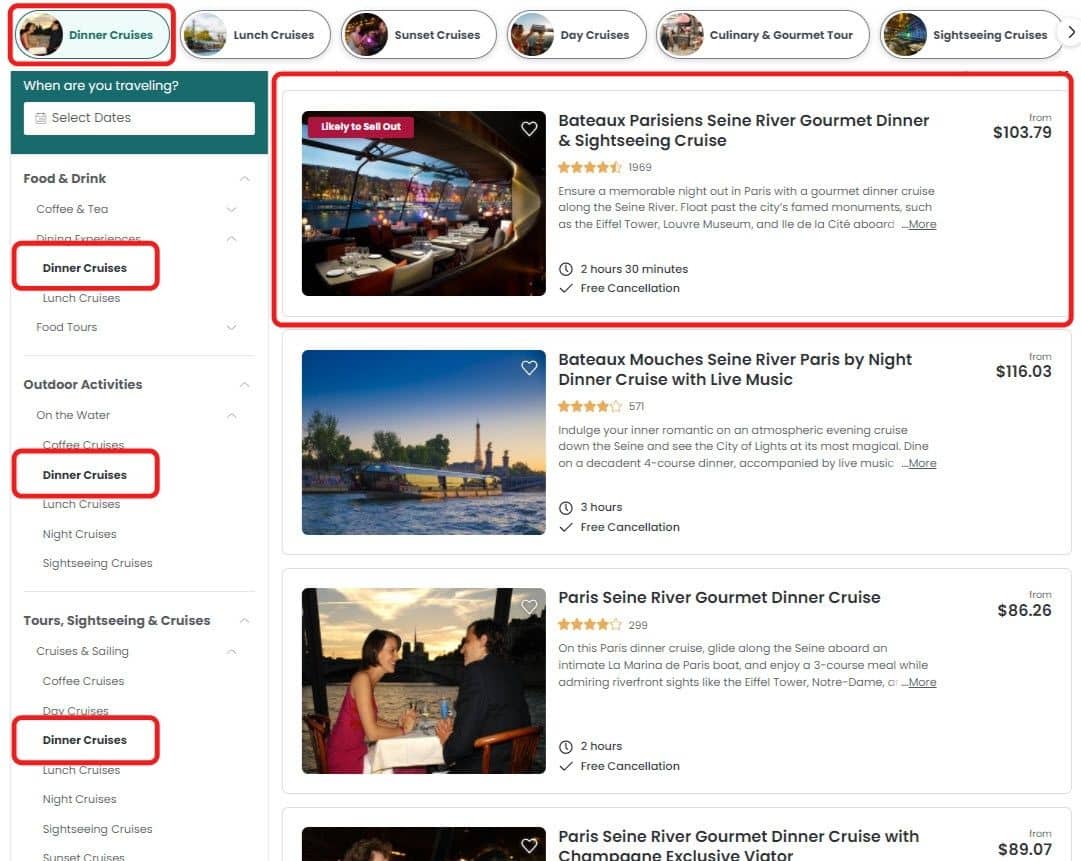Viewport: 1081px width, 861px height.
Task: Click the clock icon beside 2 hours 30 minutes
Action: (566, 269)
